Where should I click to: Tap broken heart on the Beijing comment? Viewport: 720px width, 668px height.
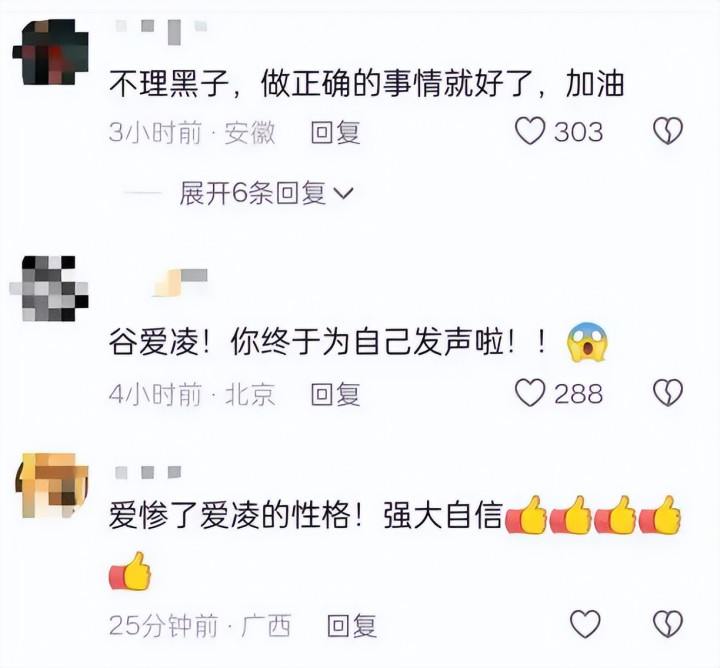tap(668, 393)
